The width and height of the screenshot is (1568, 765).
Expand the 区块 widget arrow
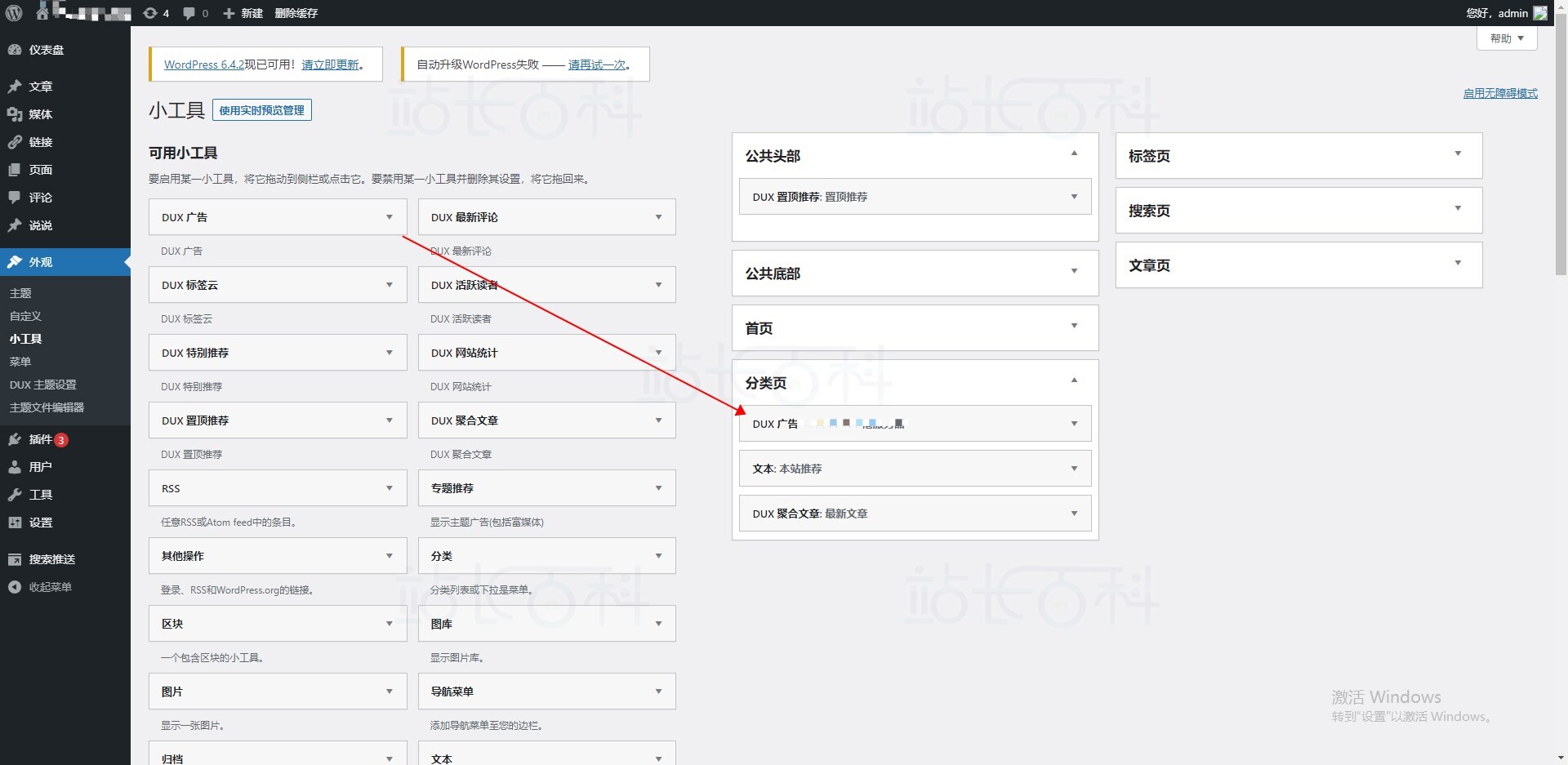click(390, 624)
